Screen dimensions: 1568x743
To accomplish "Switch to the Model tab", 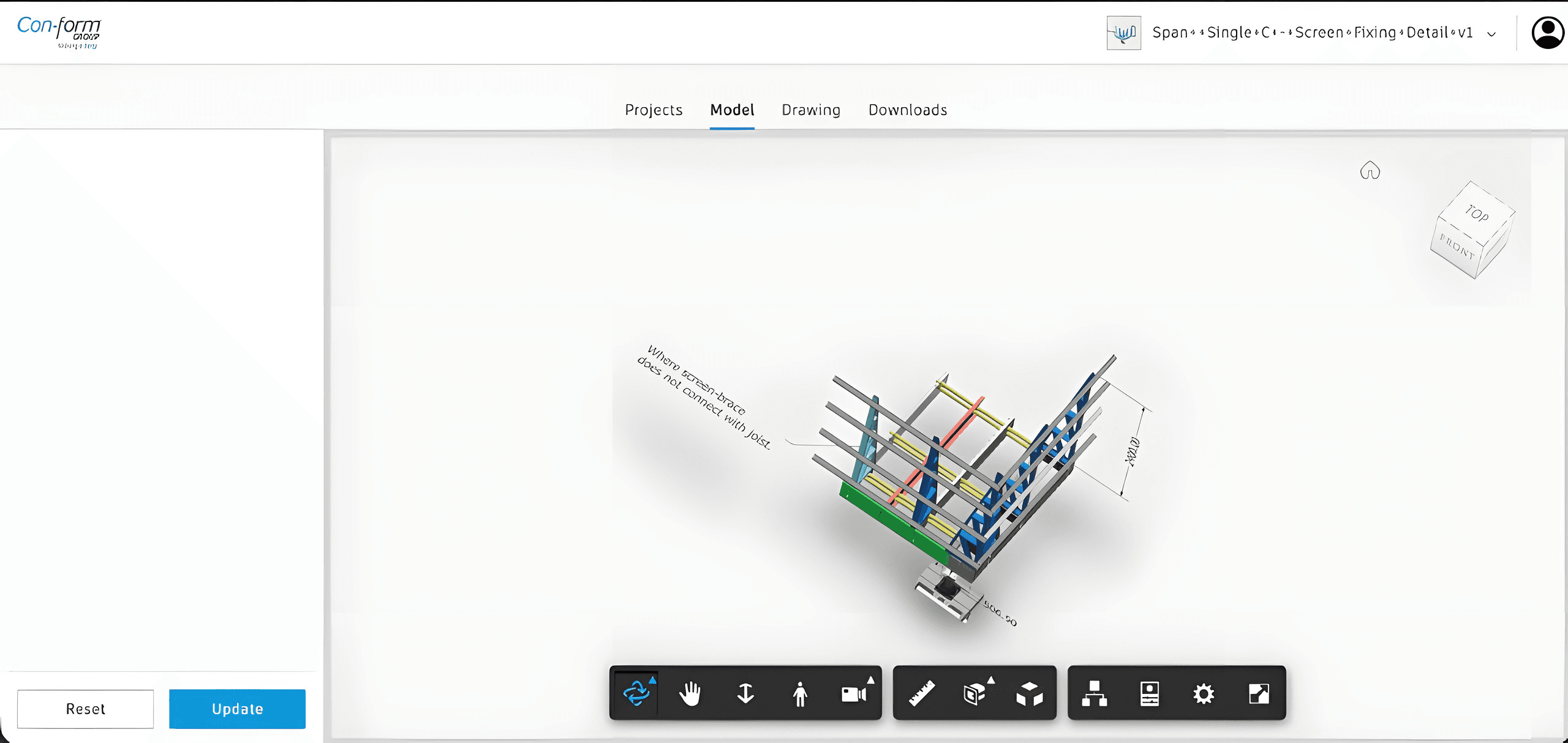I will [x=732, y=110].
